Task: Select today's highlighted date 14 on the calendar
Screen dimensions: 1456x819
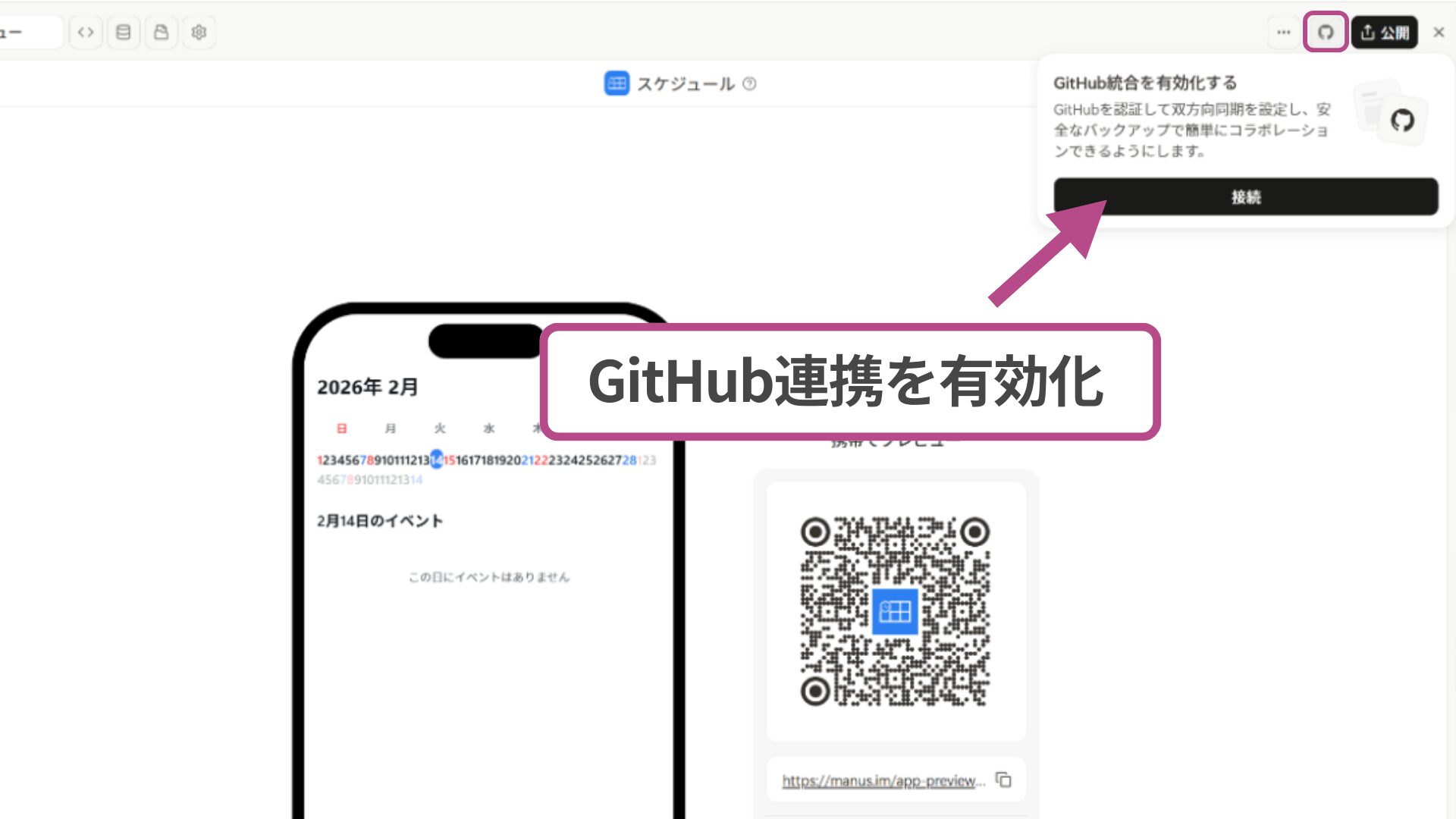Action: pyautogui.click(x=436, y=458)
